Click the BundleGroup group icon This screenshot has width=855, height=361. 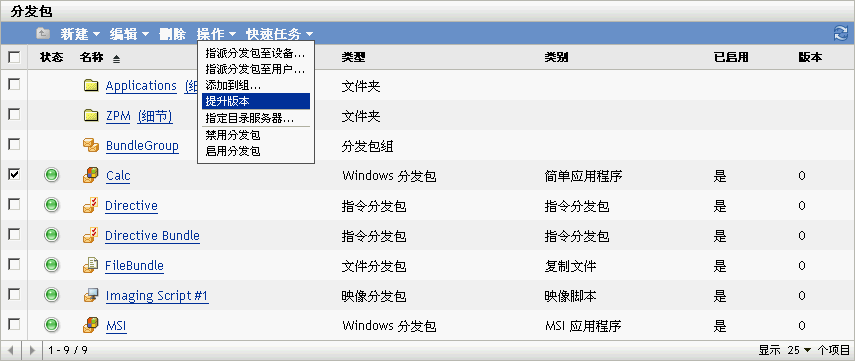[x=91, y=146]
